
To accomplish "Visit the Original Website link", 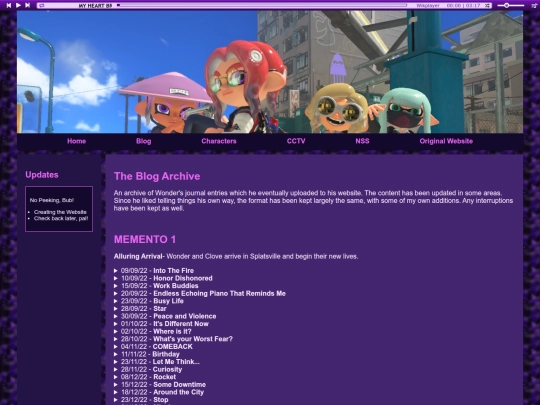I will [x=446, y=141].
